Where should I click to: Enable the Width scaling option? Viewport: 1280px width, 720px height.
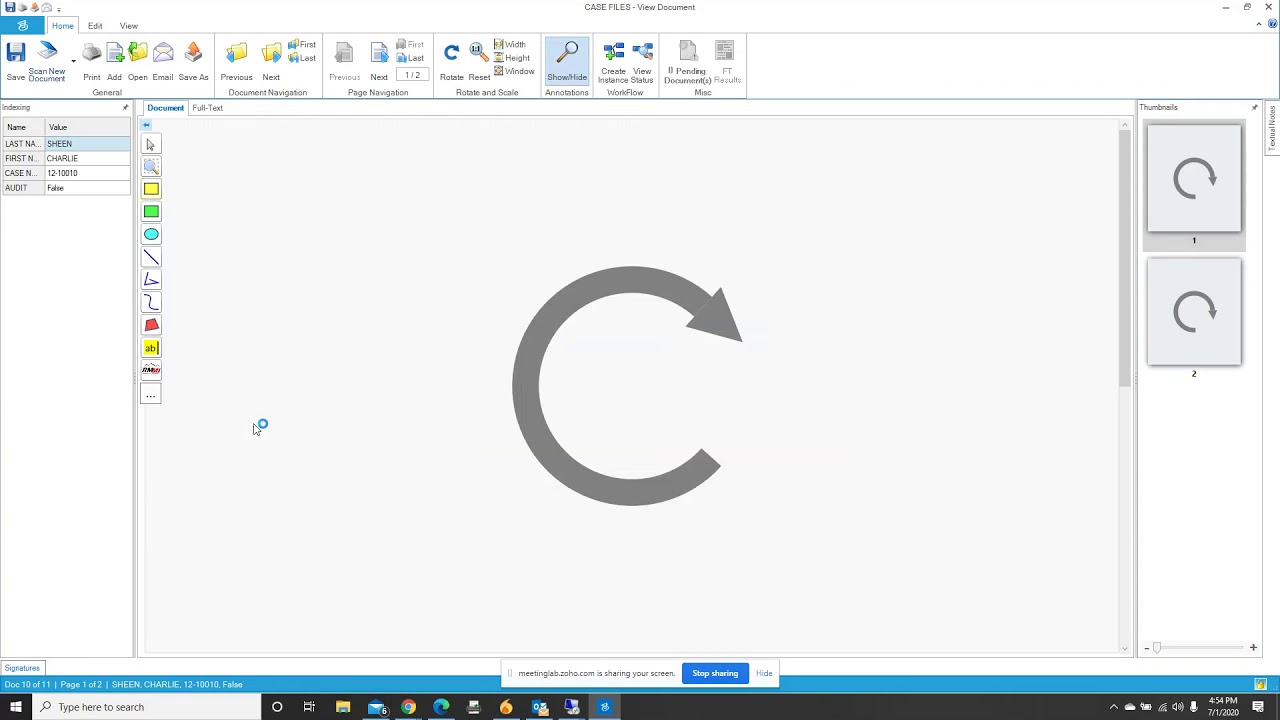(x=510, y=44)
